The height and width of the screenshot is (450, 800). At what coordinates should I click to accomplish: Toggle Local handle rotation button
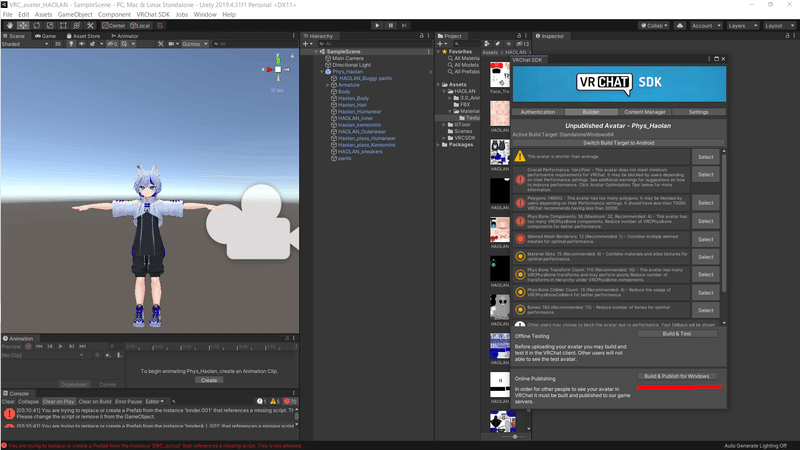pyautogui.click(x=140, y=26)
